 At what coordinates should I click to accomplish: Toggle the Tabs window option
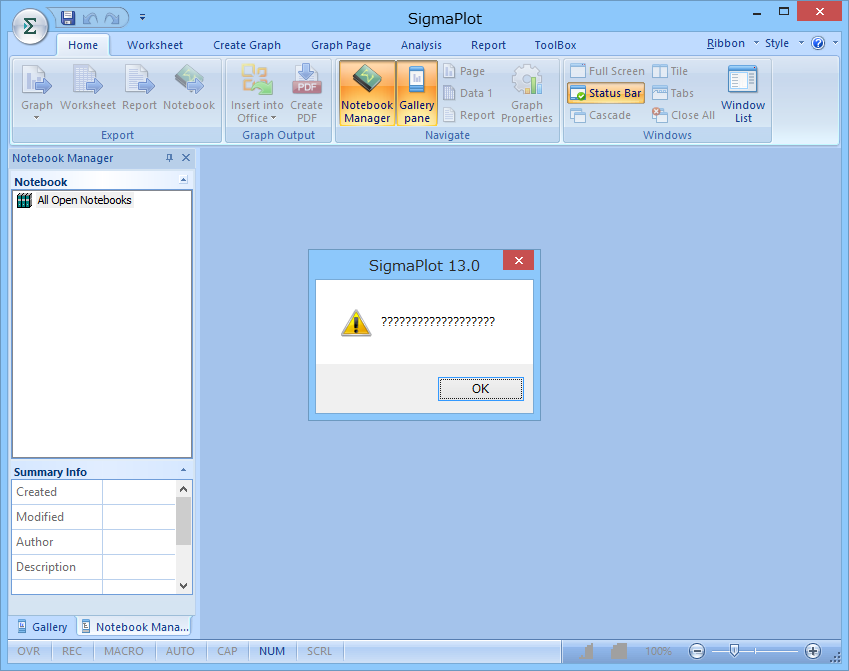[x=673, y=93]
